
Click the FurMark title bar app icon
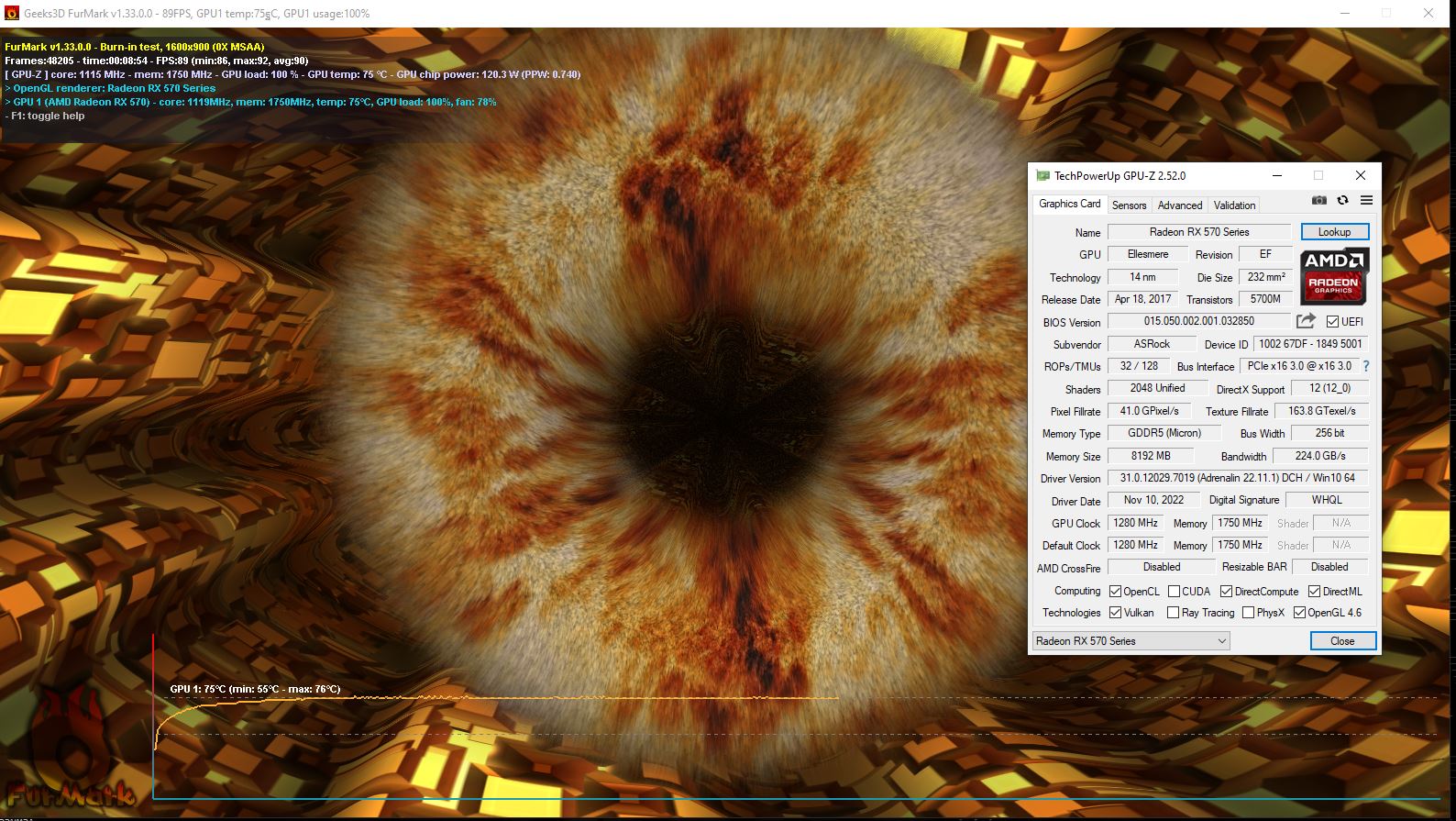pos(12,14)
